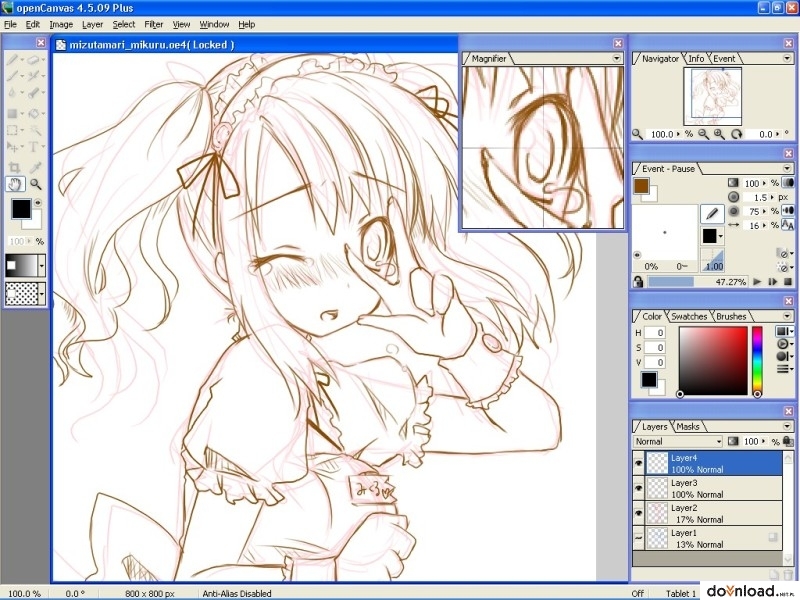Select the rectangular selection tool
Image resolution: width=800 pixels, height=600 pixels.
(x=12, y=131)
